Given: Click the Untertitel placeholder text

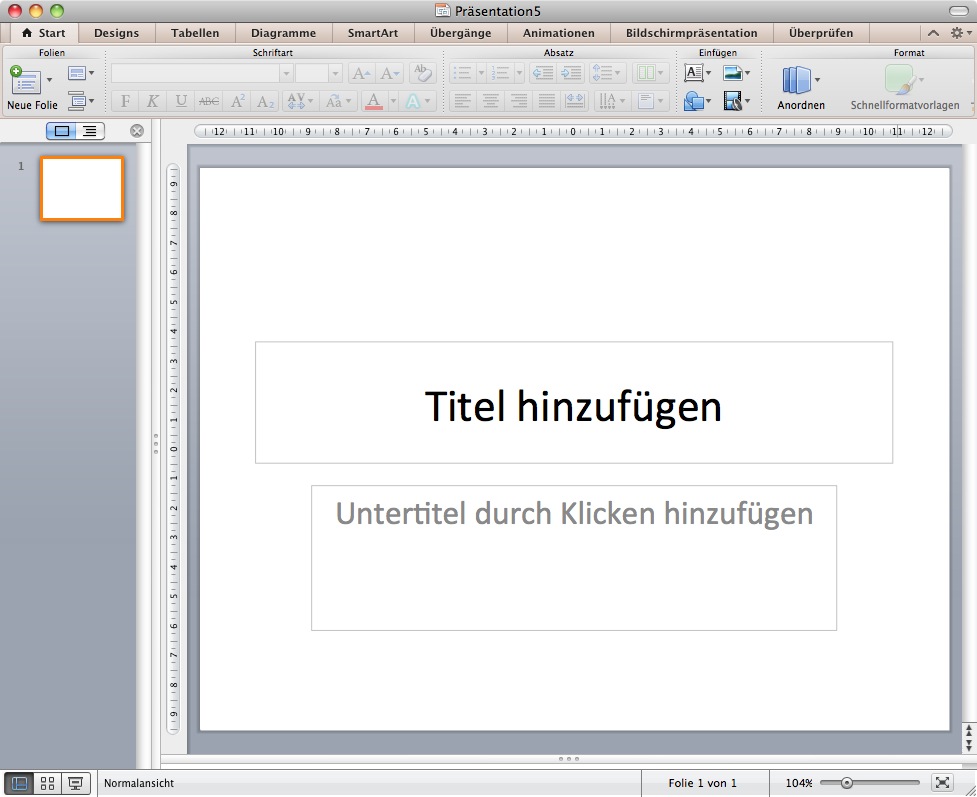Looking at the screenshot, I should 574,514.
